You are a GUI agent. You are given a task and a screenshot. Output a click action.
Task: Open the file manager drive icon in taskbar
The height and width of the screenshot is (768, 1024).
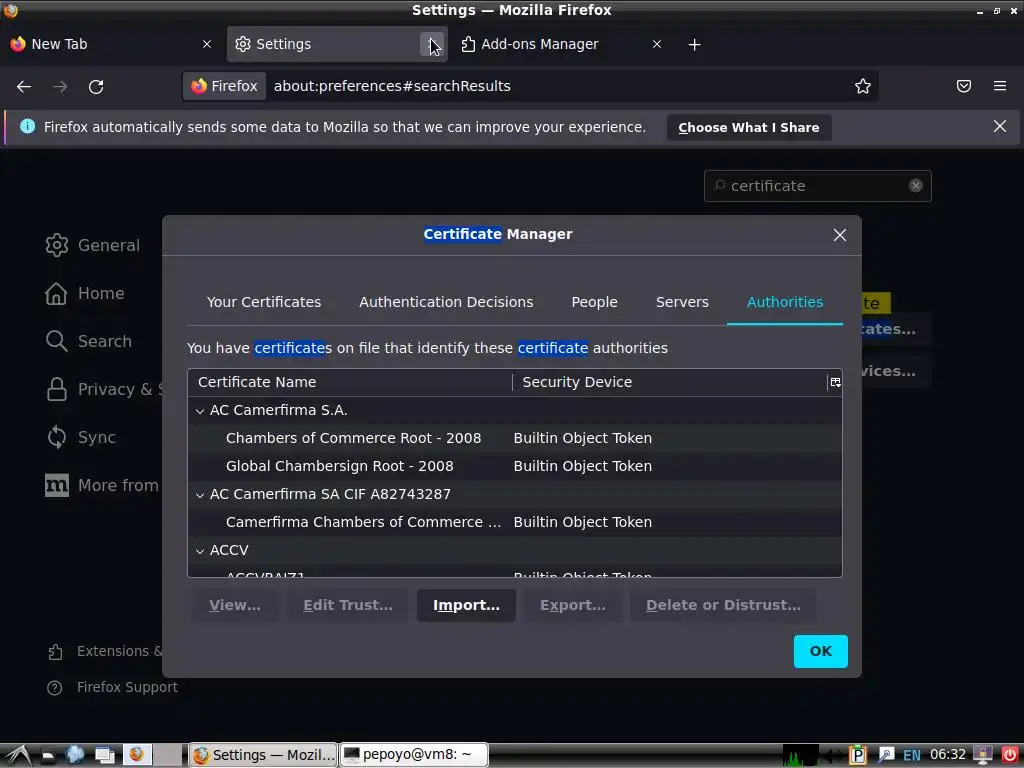[48, 756]
